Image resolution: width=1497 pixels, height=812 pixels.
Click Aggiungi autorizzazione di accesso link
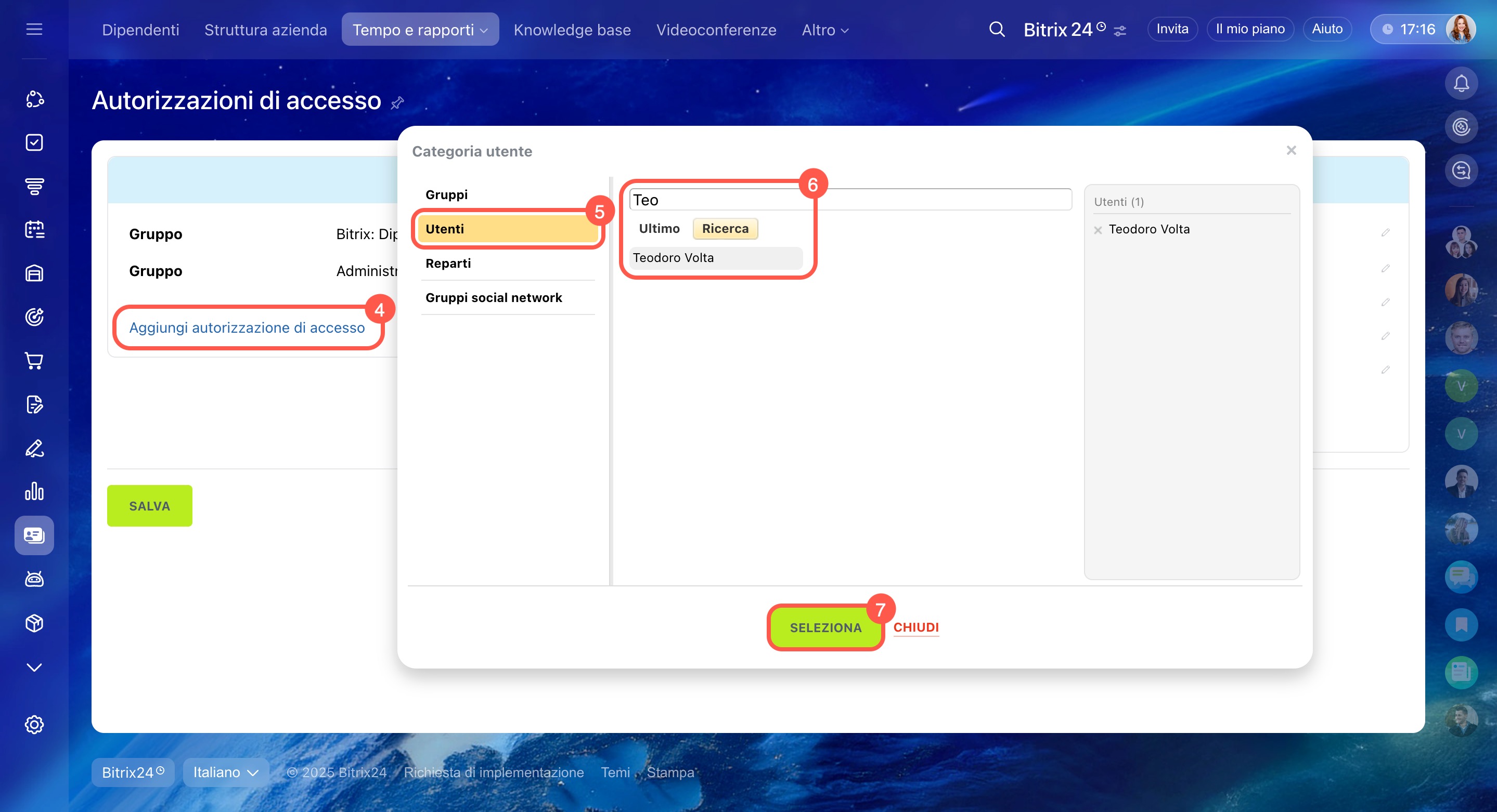click(x=247, y=328)
